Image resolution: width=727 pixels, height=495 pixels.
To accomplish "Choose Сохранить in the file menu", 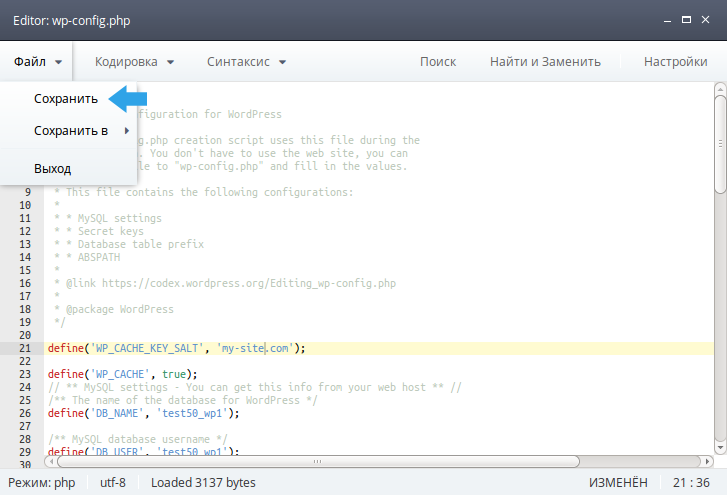I will [x=66, y=99].
